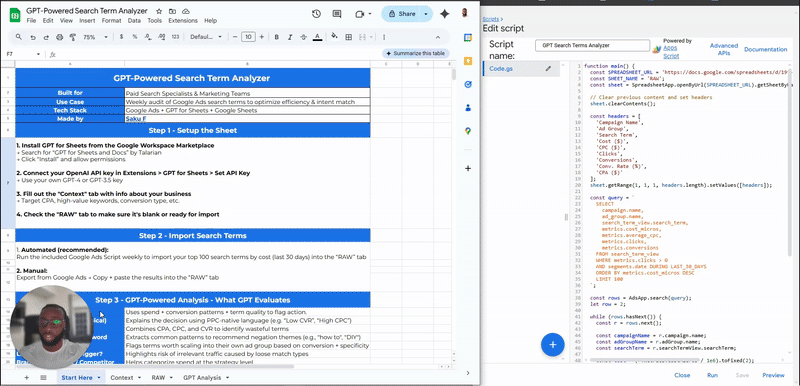Get add-ons with side panel plus icon

click(468, 168)
